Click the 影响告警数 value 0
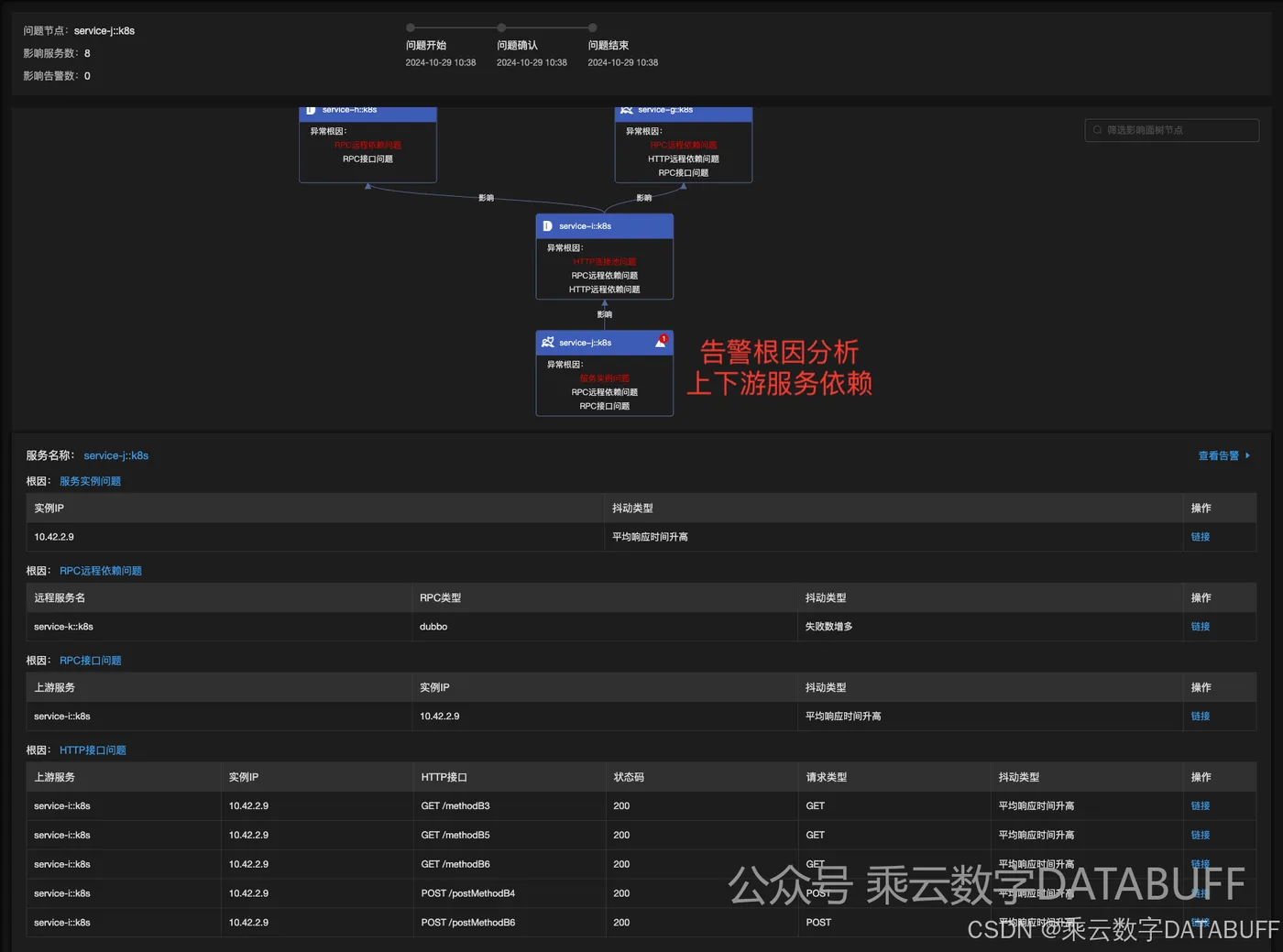The image size is (1283, 952). point(87,76)
